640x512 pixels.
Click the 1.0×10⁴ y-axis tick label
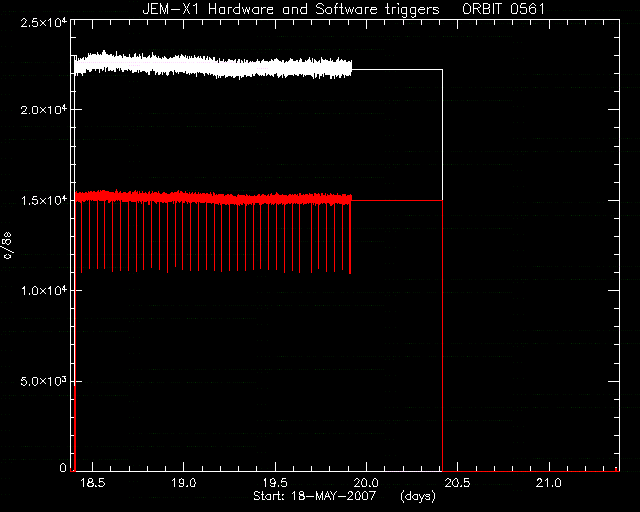point(44,290)
